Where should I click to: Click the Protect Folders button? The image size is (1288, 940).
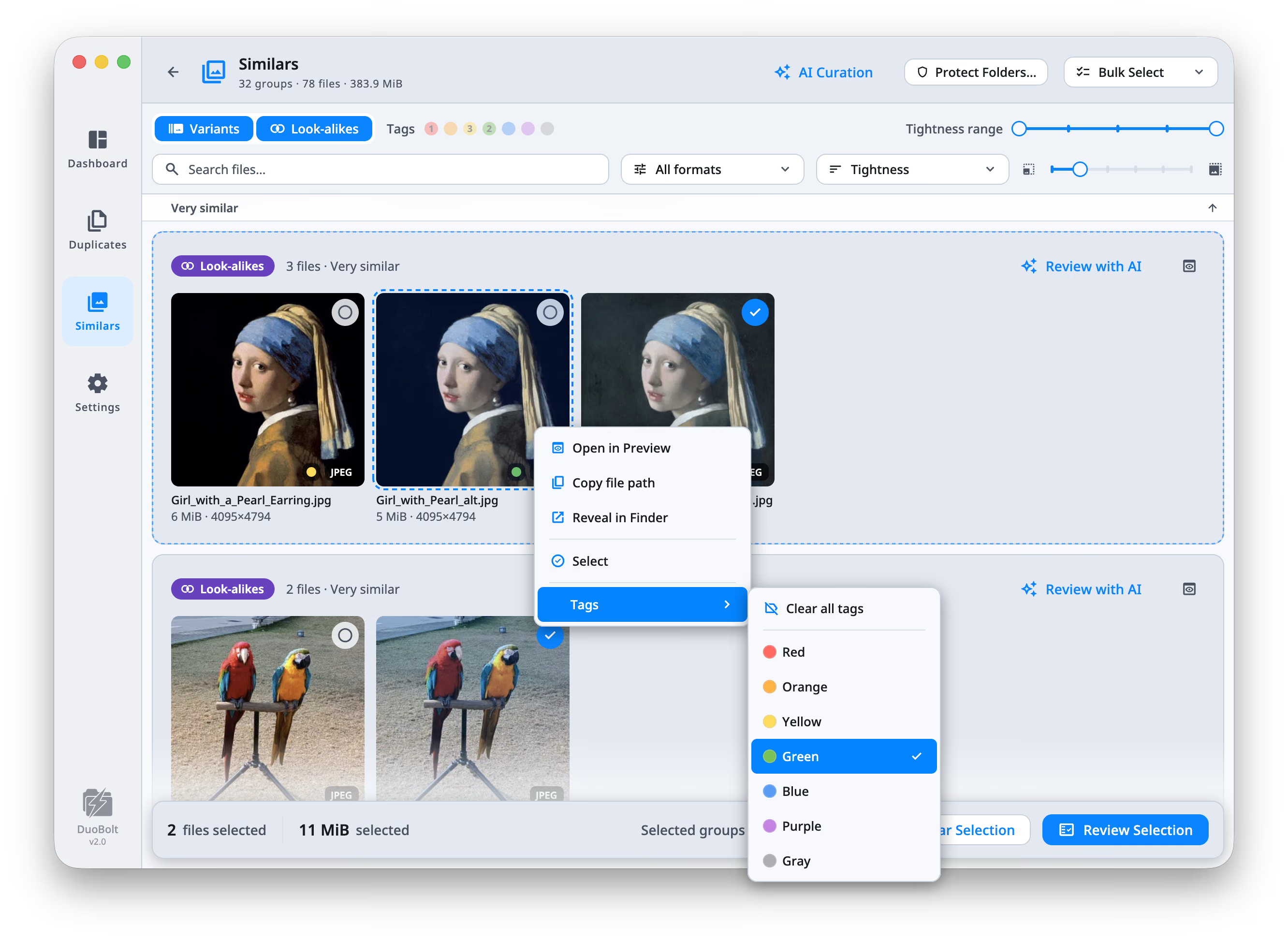click(x=976, y=72)
